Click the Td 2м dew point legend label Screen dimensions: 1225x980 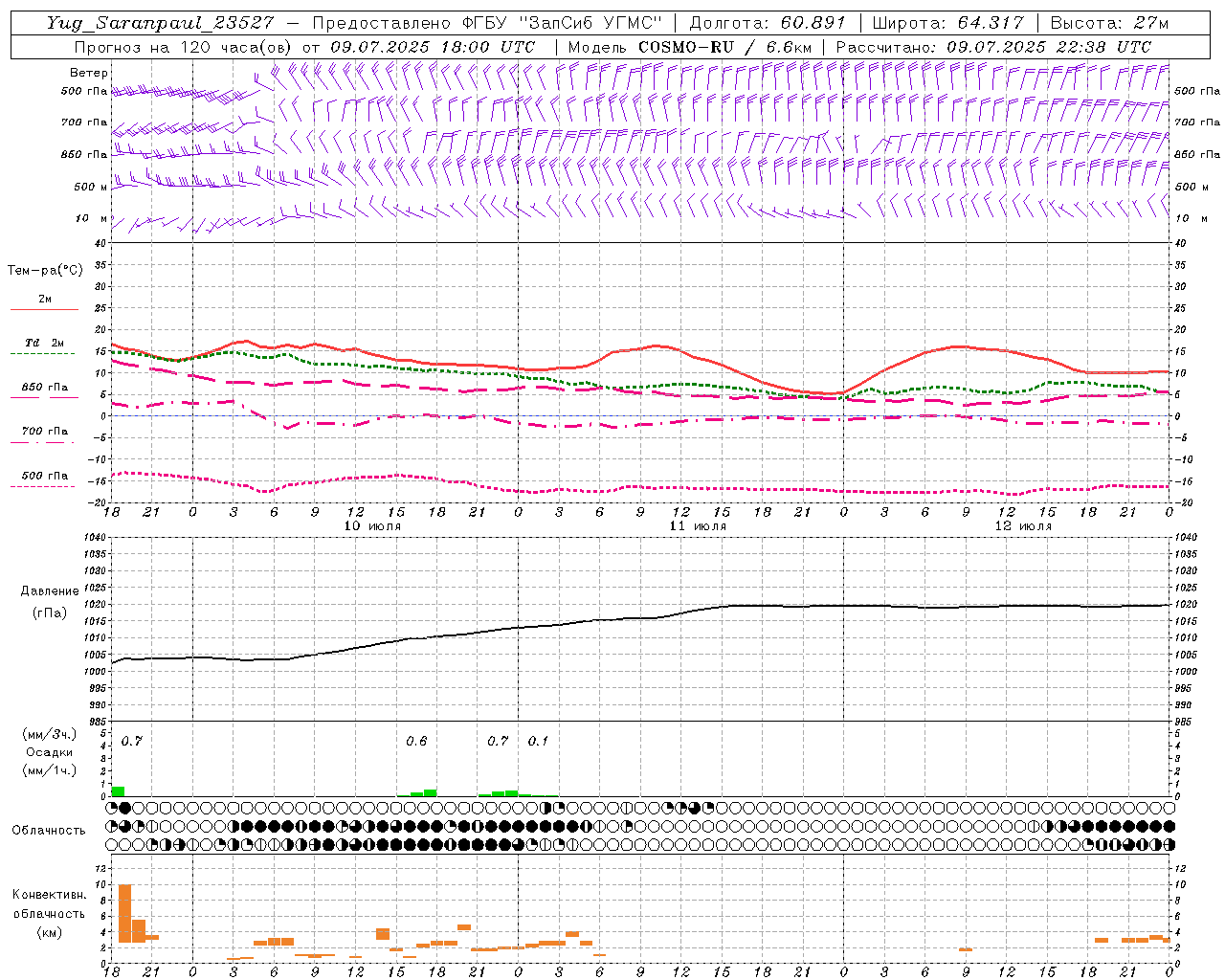tap(45, 343)
